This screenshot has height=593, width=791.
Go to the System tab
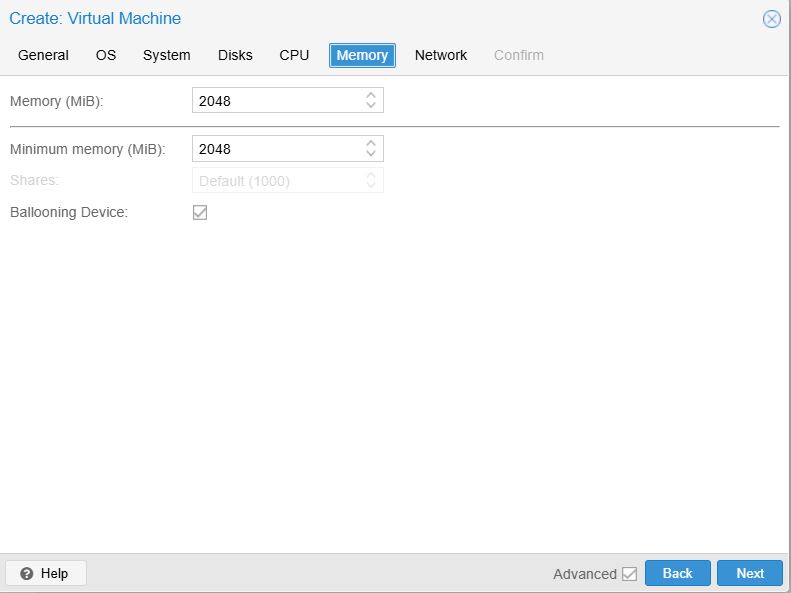point(166,55)
